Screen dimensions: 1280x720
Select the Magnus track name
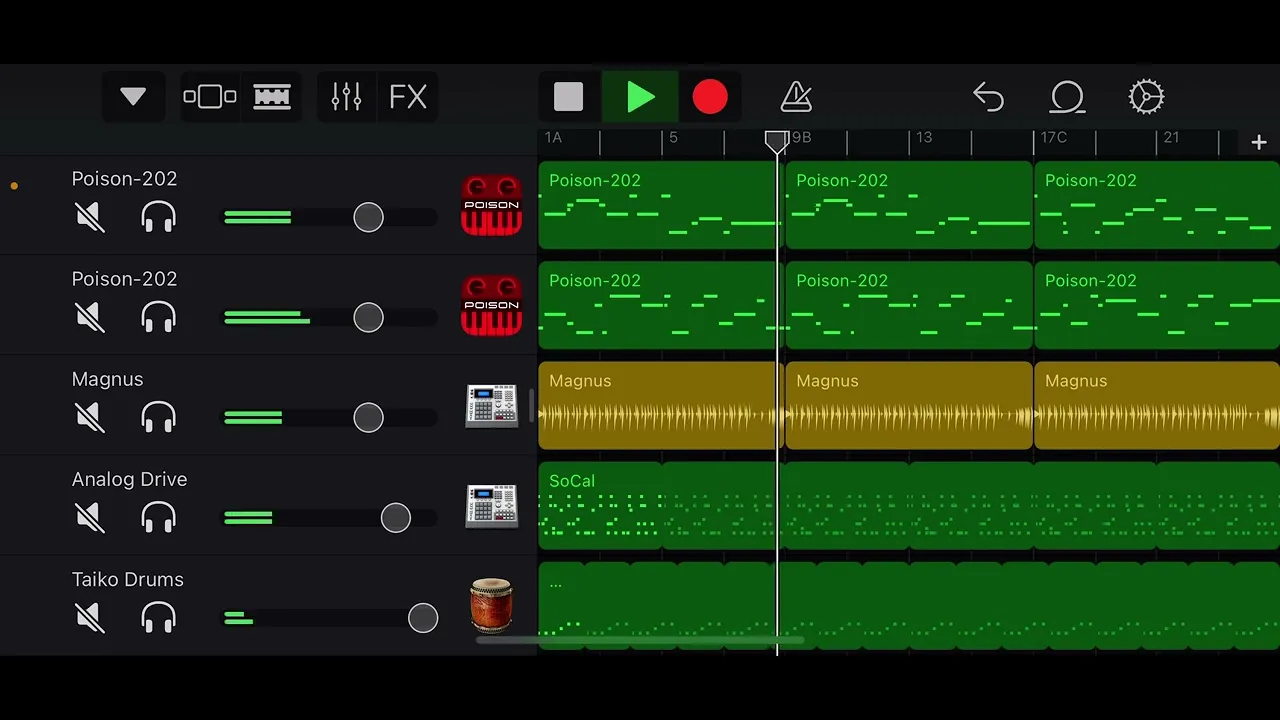(x=107, y=379)
